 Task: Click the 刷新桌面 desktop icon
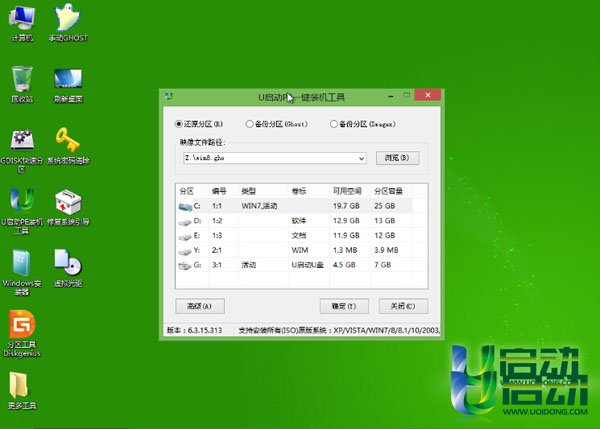tap(68, 85)
